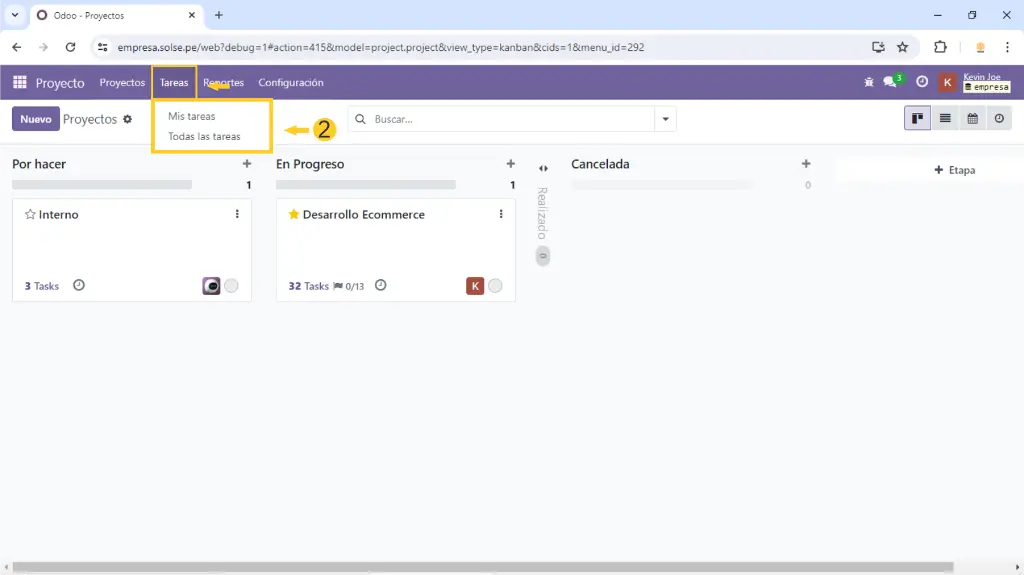This screenshot has width=1024, height=575.
Task: Click the Por hacer column progress bar
Action: [102, 185]
